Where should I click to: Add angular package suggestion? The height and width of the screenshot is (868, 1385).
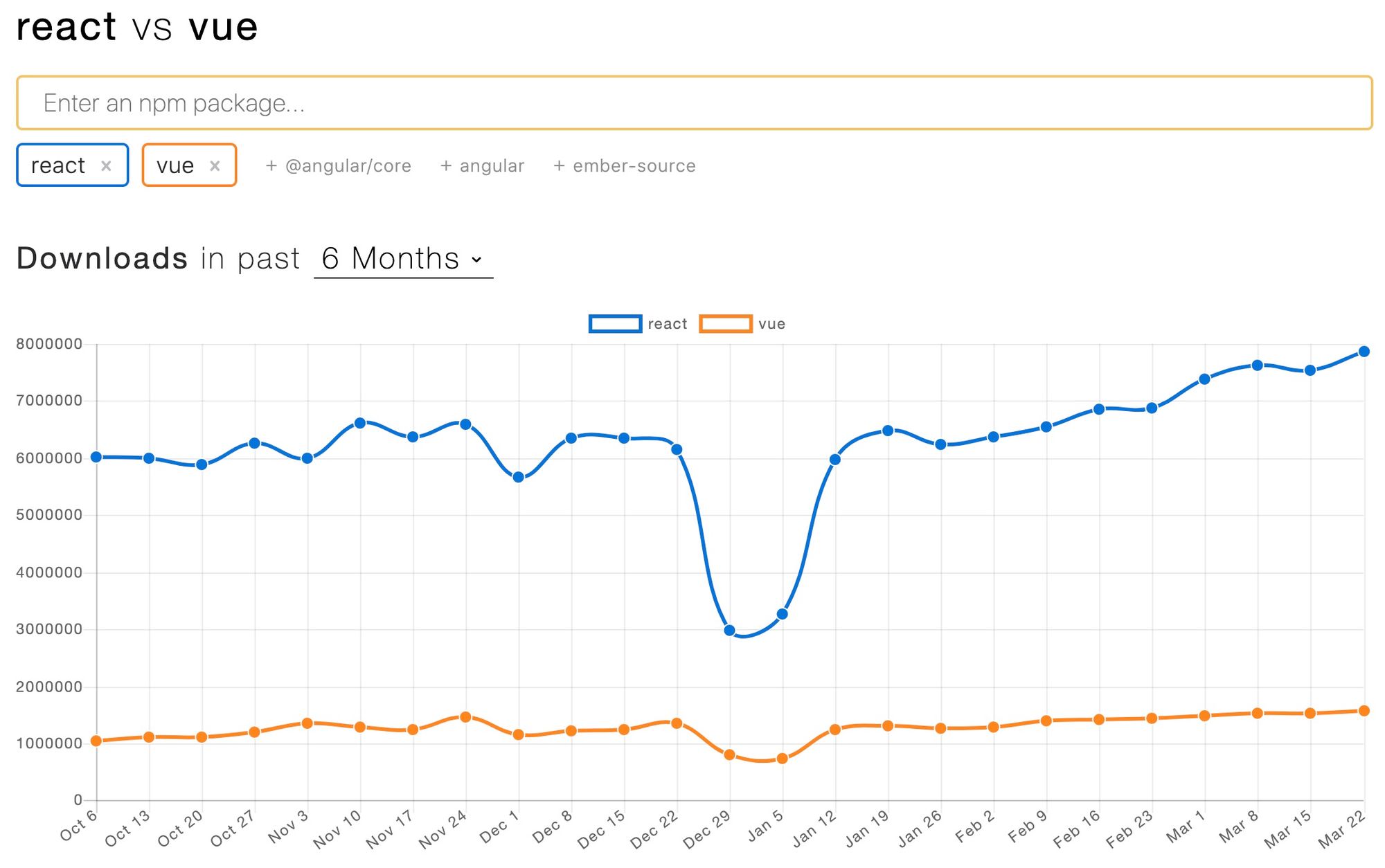coord(483,165)
